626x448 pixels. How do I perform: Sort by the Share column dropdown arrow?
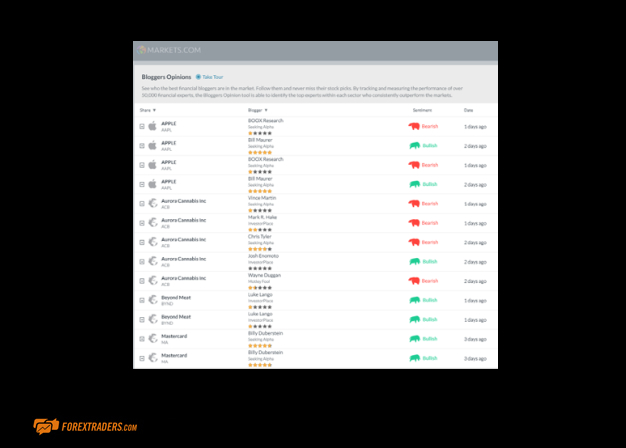point(155,110)
